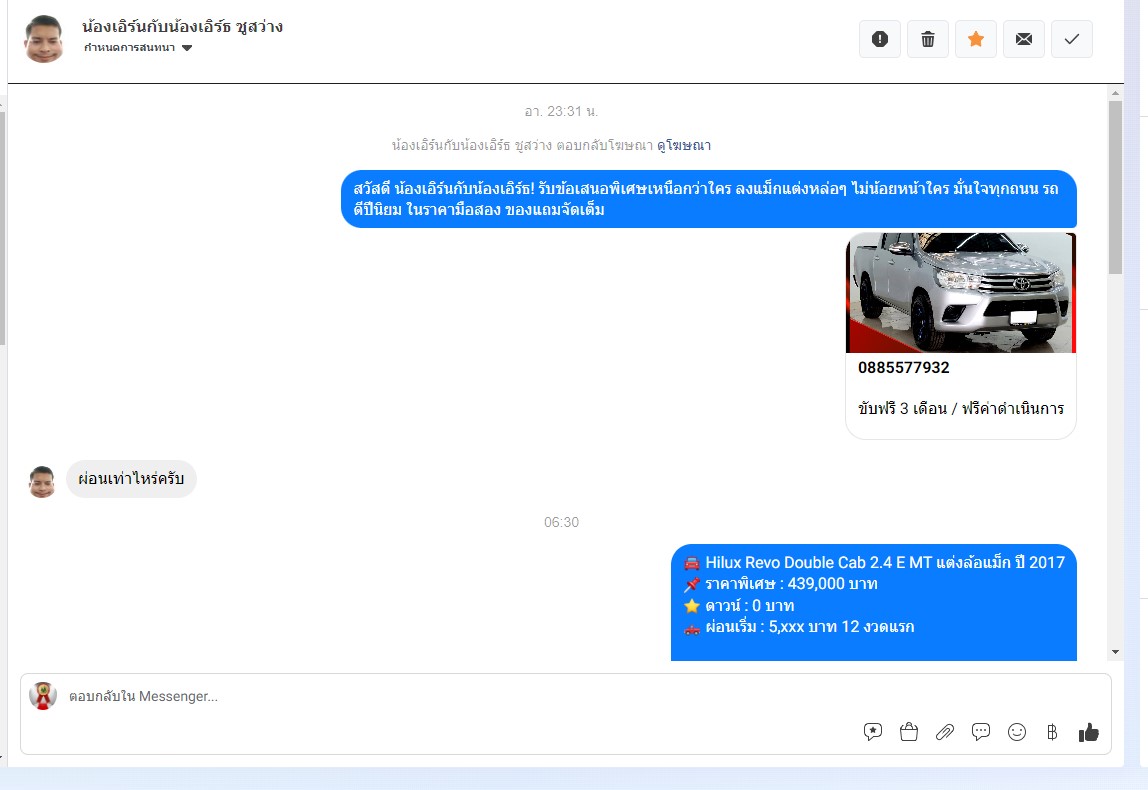Viewport: 1148px width, 790px height.
Task: Click the ผ่อนเท่าไหร่ครับ customer message
Action: coord(131,479)
